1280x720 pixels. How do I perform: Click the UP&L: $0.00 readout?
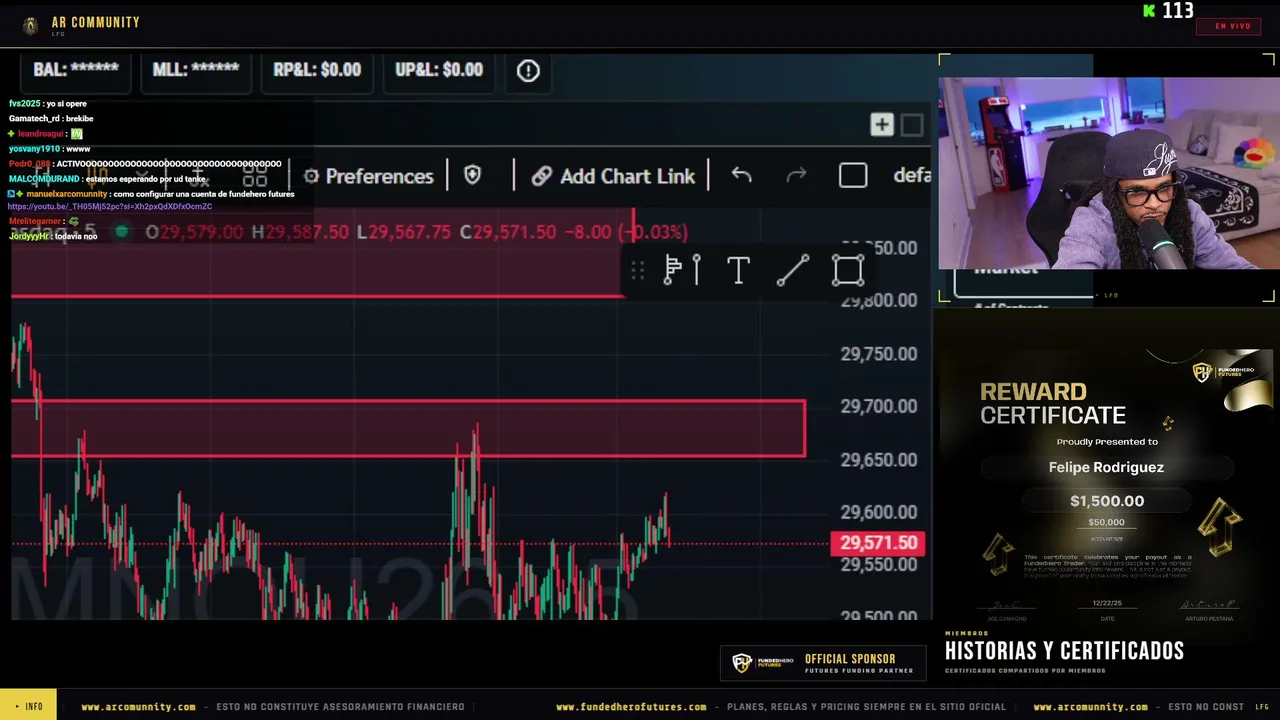click(x=439, y=70)
